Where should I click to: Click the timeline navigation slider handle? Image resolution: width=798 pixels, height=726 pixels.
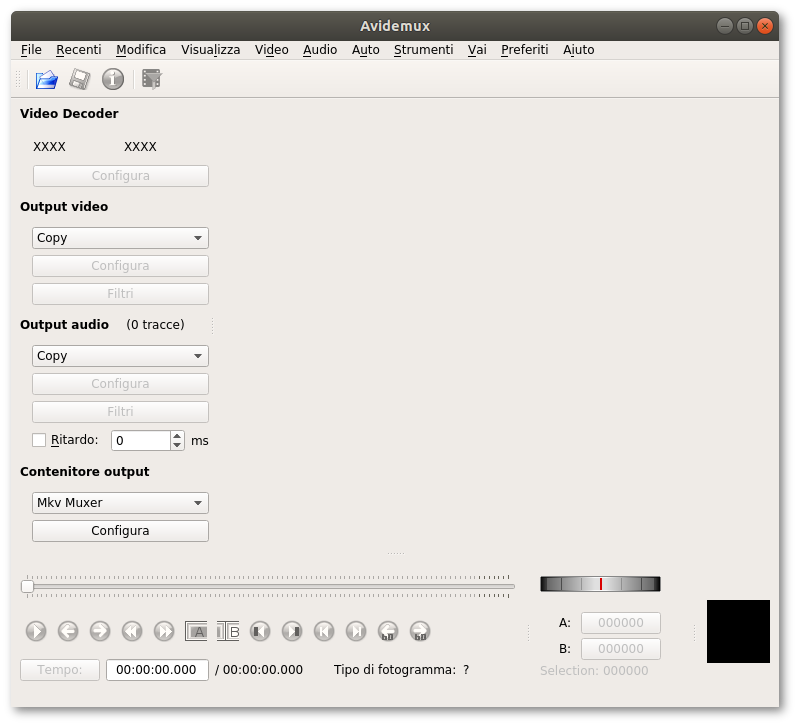click(x=28, y=586)
